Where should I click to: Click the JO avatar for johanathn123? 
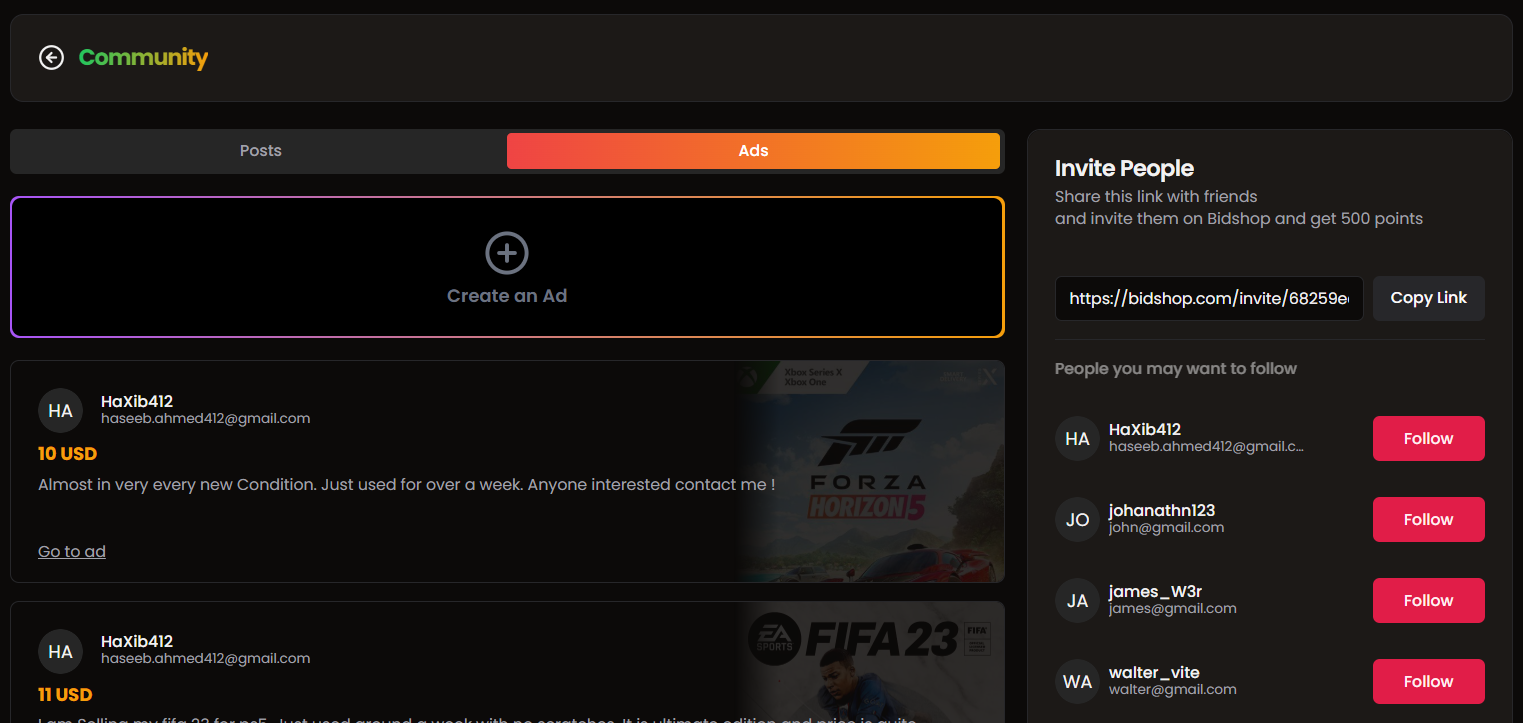point(1077,520)
